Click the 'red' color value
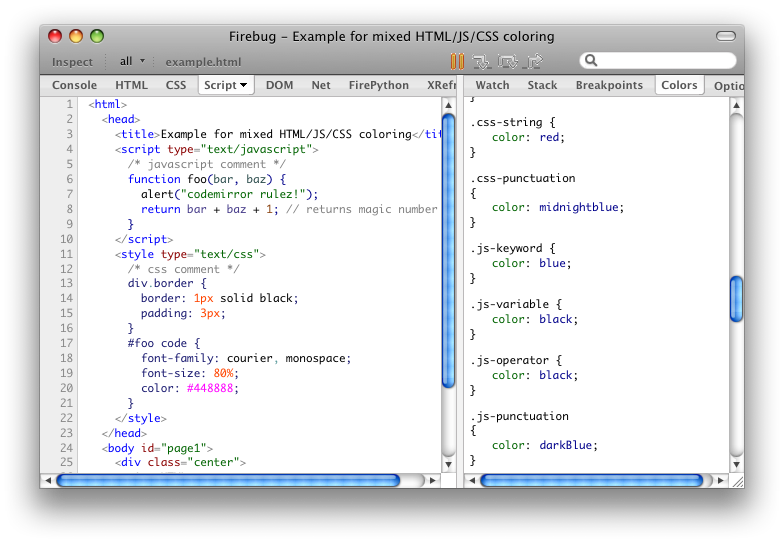The width and height of the screenshot is (784, 543). point(549,137)
